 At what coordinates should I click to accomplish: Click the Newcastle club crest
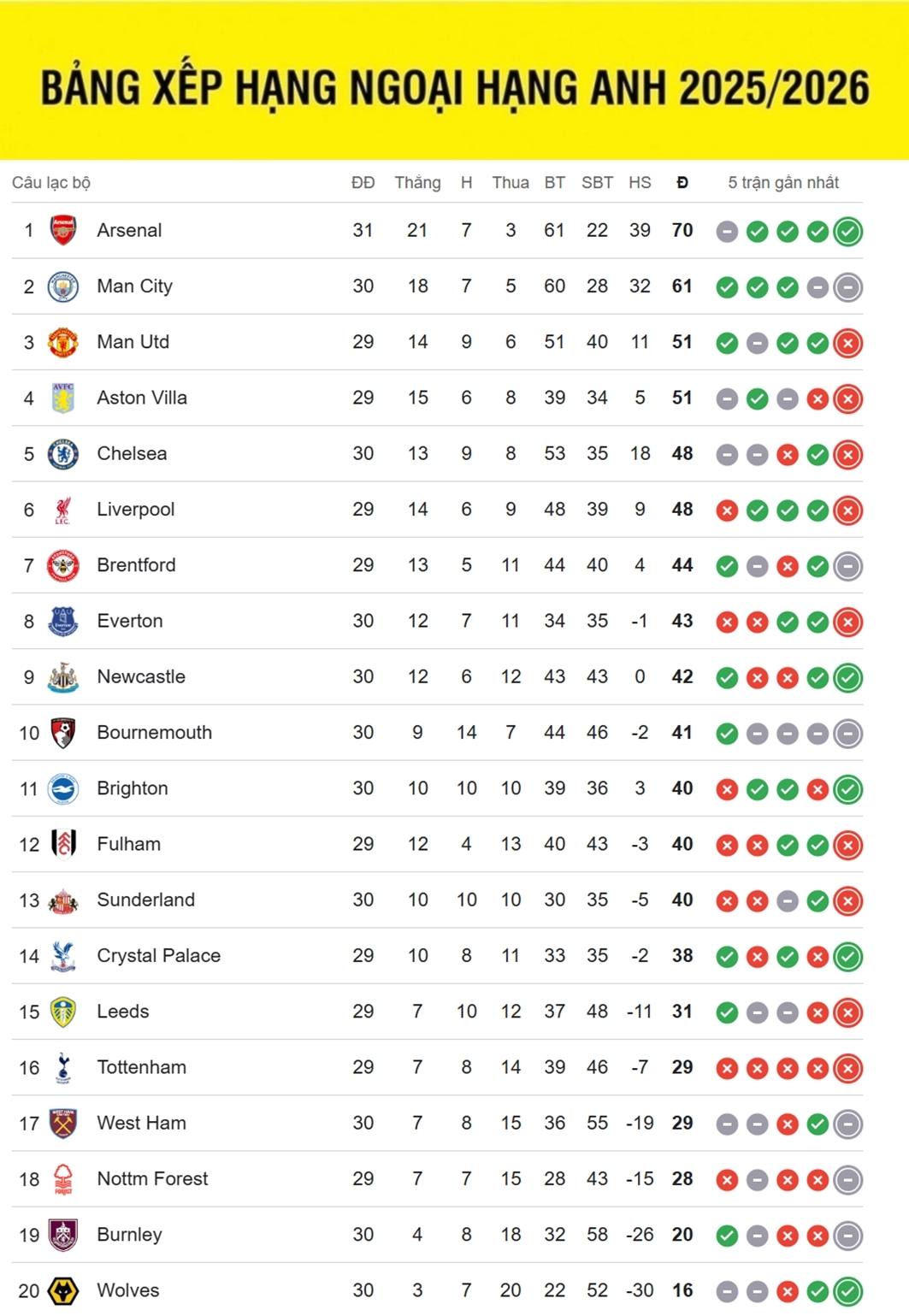tap(63, 677)
